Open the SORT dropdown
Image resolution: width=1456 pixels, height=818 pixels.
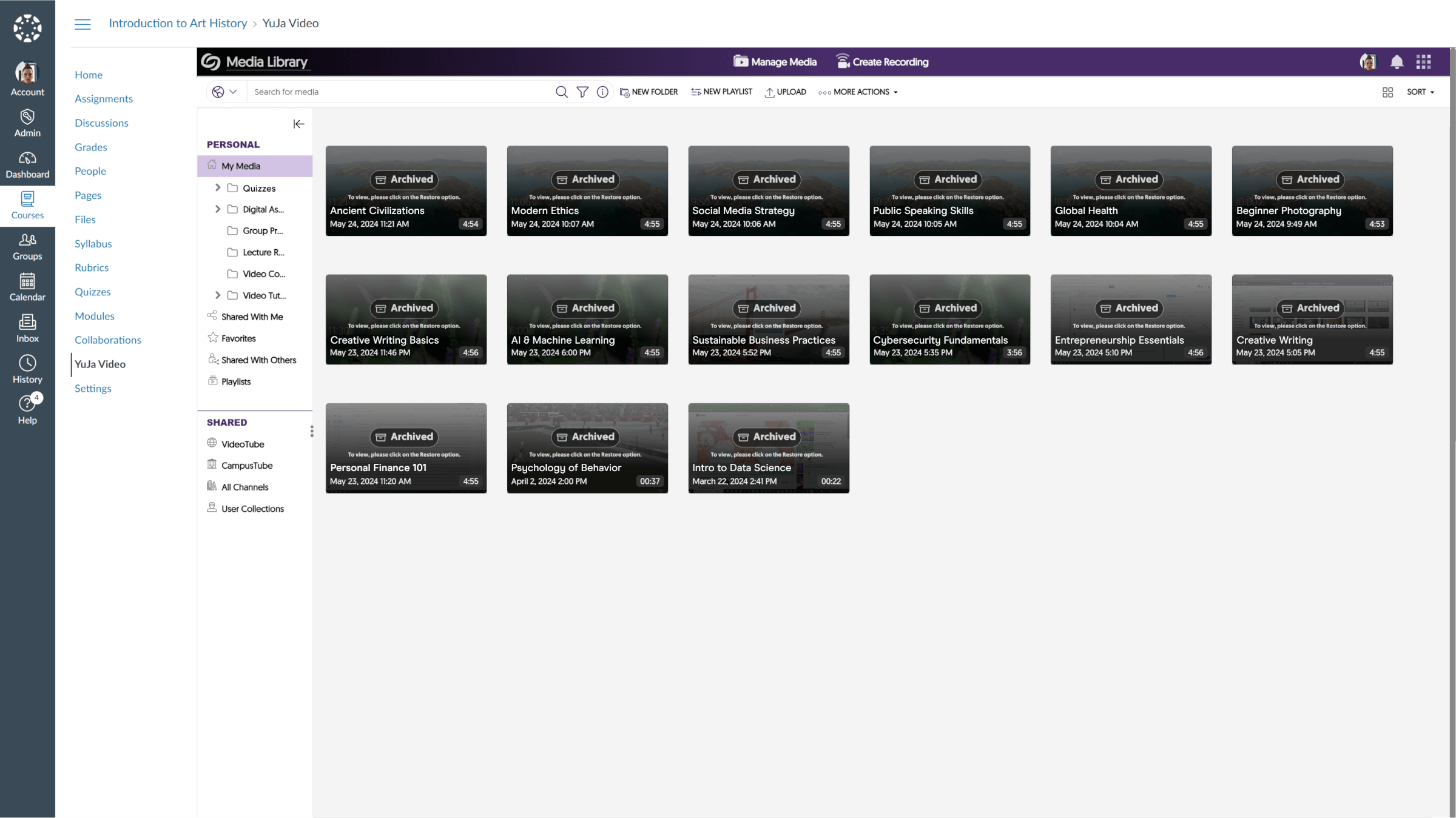coord(1421,92)
